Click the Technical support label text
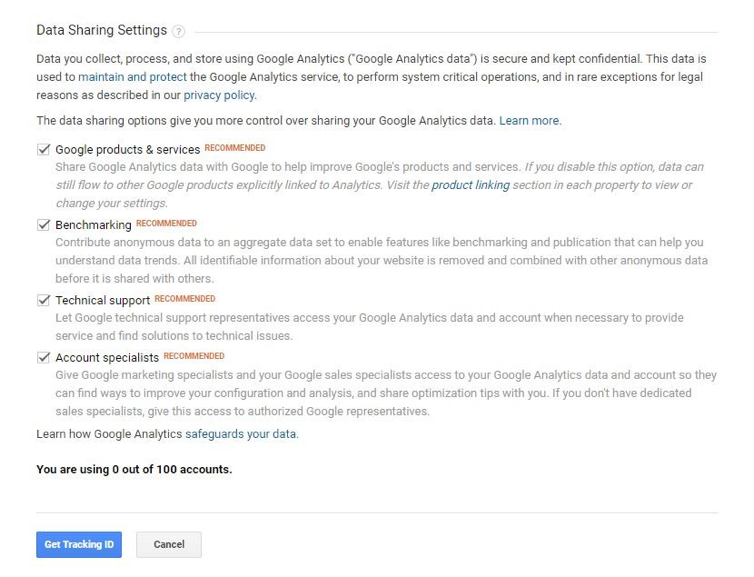The image size is (754, 577). pyautogui.click(x=102, y=301)
